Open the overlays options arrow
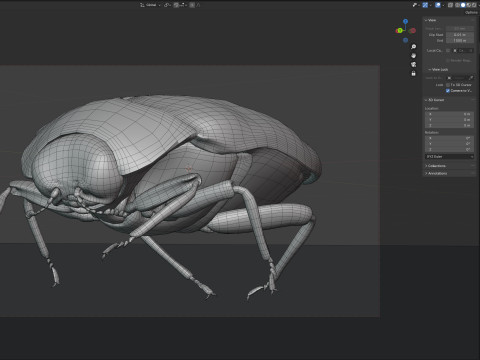 pos(443,5)
